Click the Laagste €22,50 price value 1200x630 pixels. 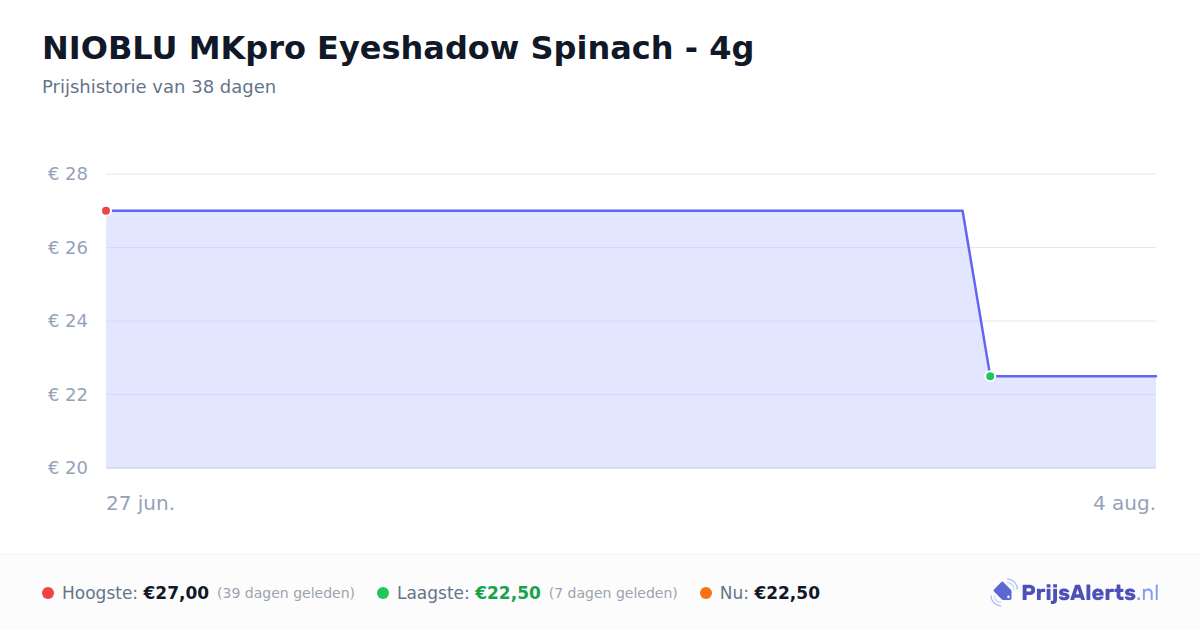pyautogui.click(x=508, y=593)
